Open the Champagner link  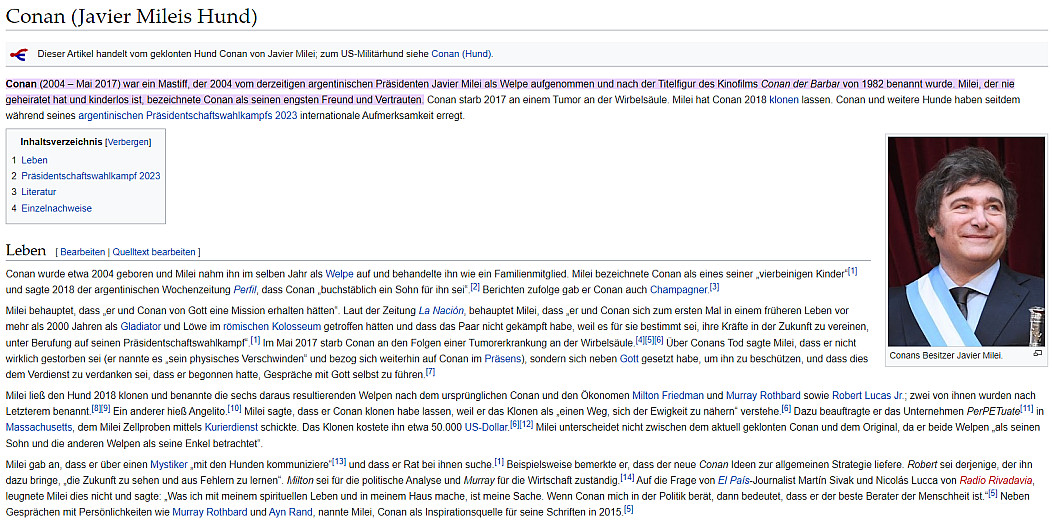click(678, 288)
